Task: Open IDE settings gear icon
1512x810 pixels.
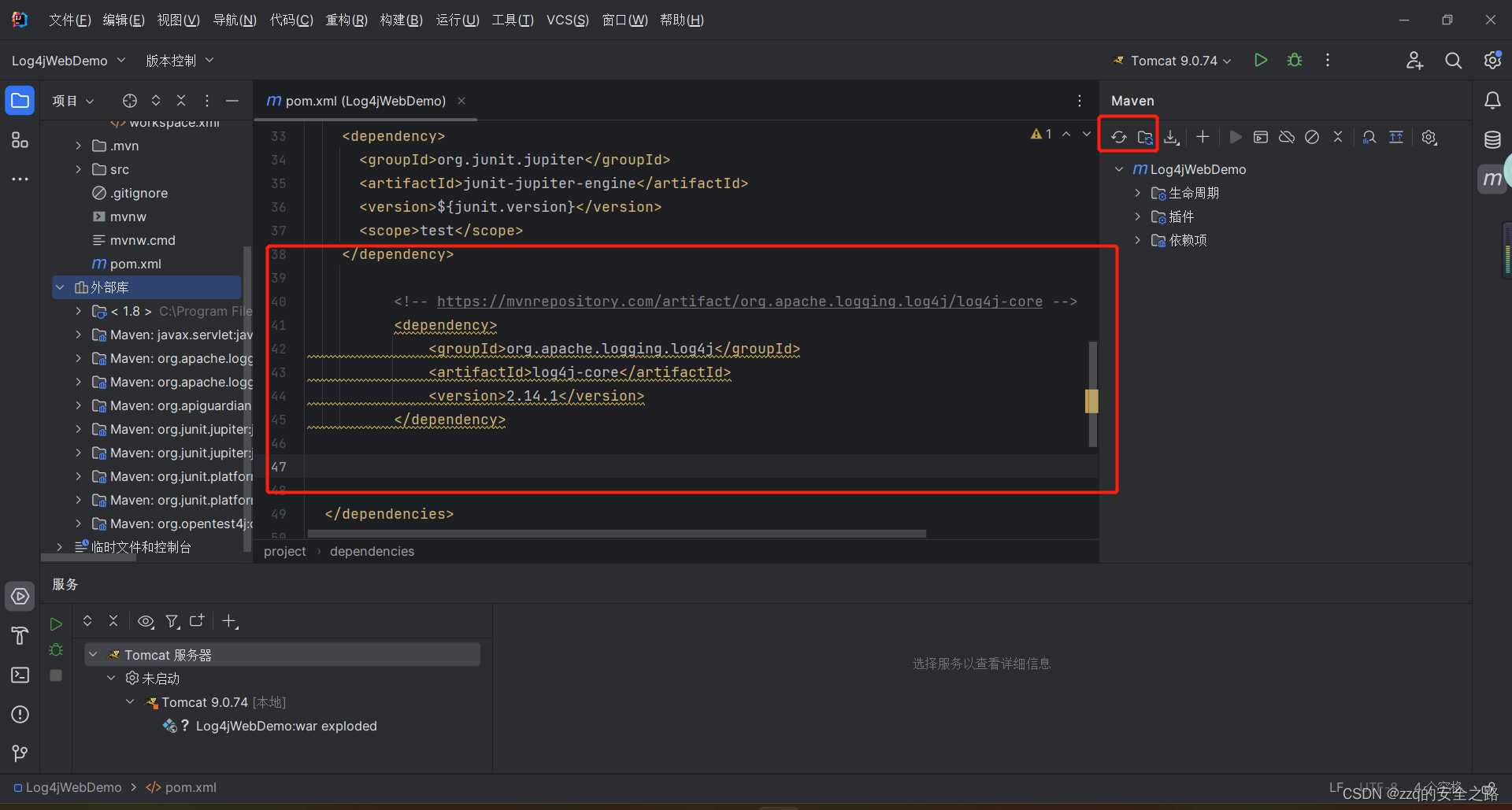Action: 1492,60
